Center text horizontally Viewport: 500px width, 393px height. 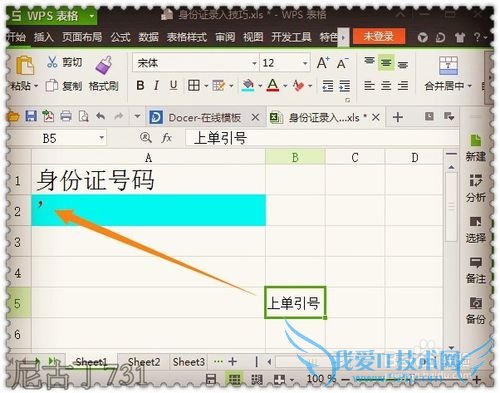coord(386,86)
